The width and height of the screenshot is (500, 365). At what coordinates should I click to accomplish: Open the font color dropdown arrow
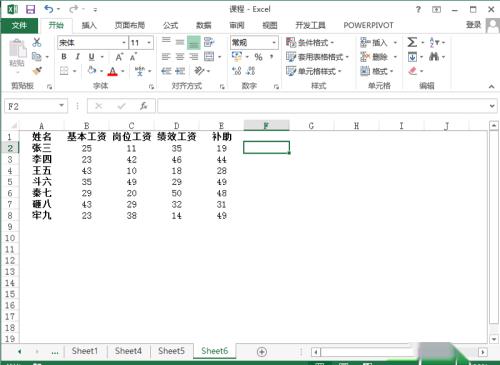(x=123, y=71)
